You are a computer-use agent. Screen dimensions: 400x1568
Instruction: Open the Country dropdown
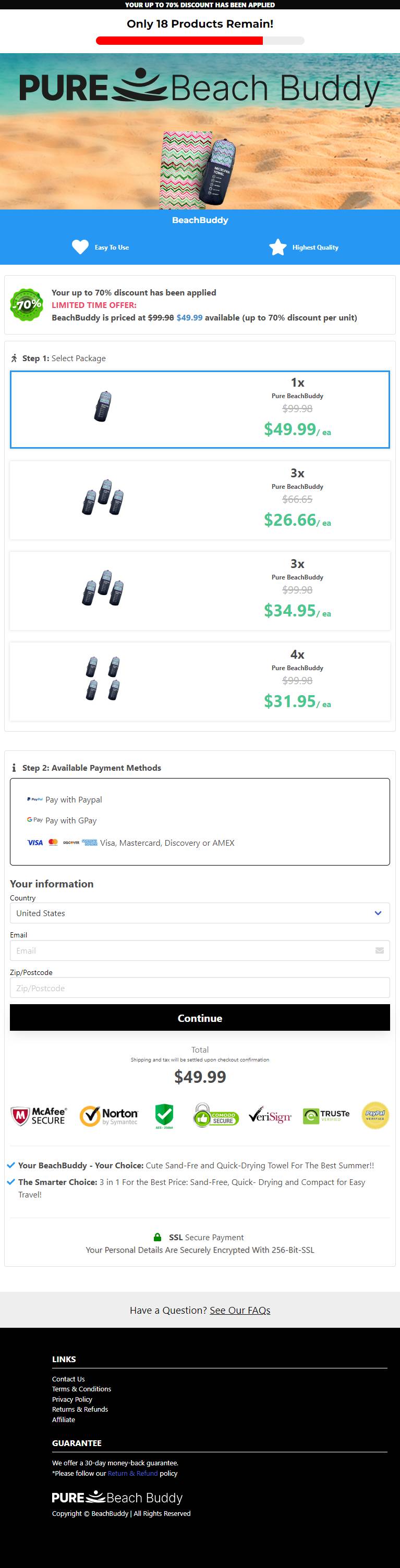(200, 913)
